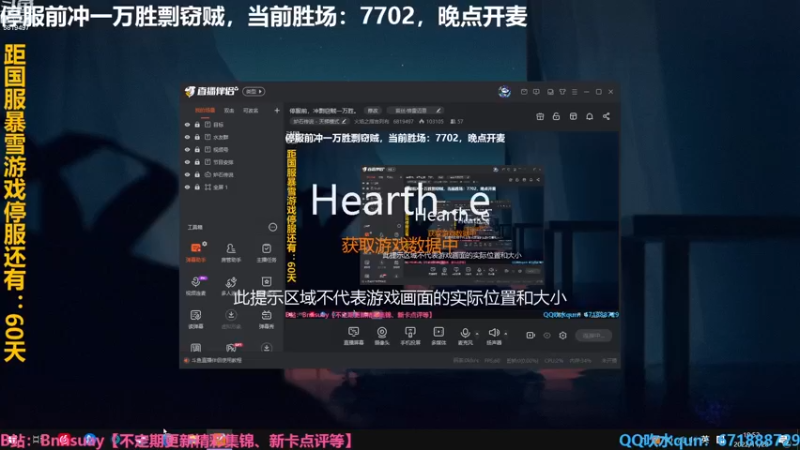
Task: Open the 斗鱼直播伴侣使用教程 tutorial link
Action: pos(216,360)
